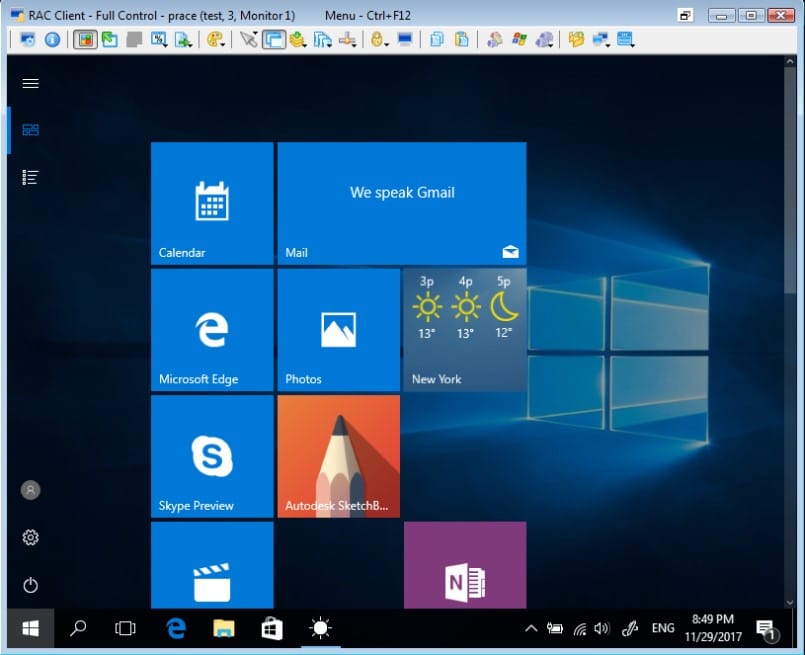Toggle the full-color display button in the toolbar
Viewport: 805px width, 655px height.
(85, 40)
